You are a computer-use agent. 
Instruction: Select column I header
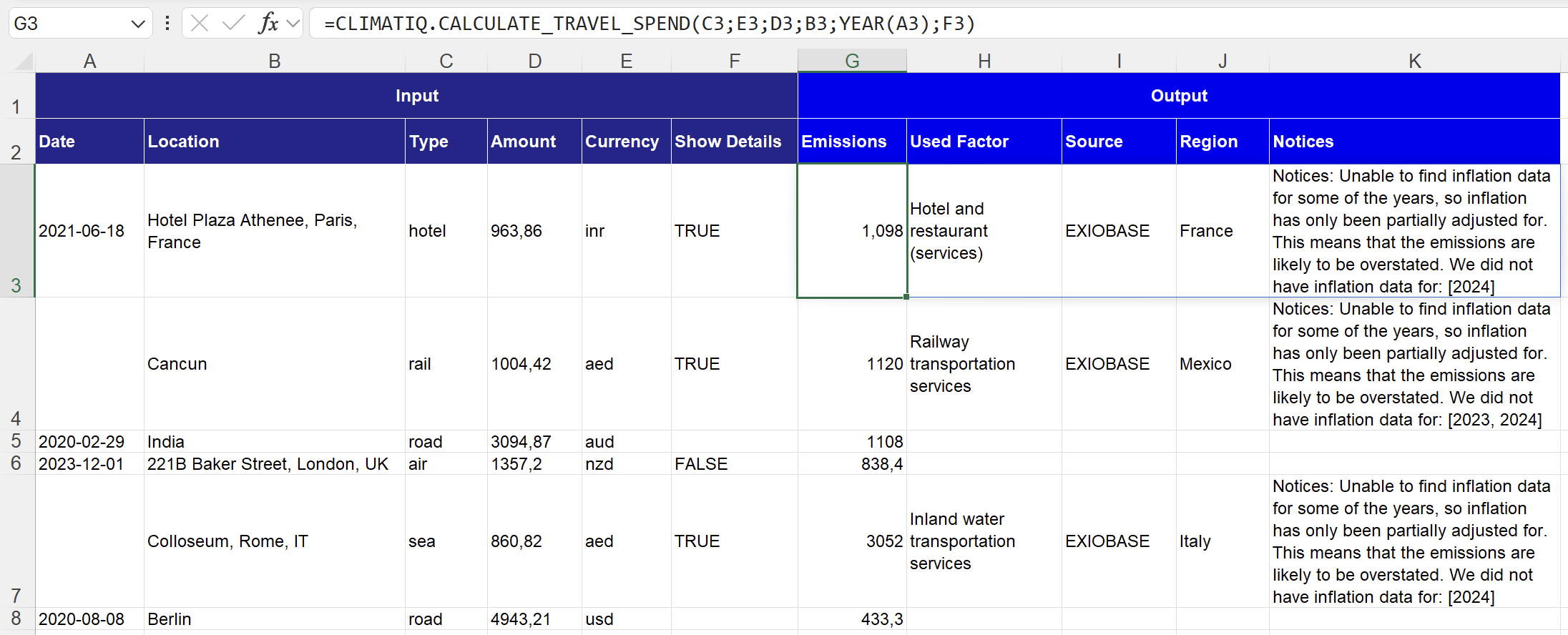click(x=1119, y=61)
